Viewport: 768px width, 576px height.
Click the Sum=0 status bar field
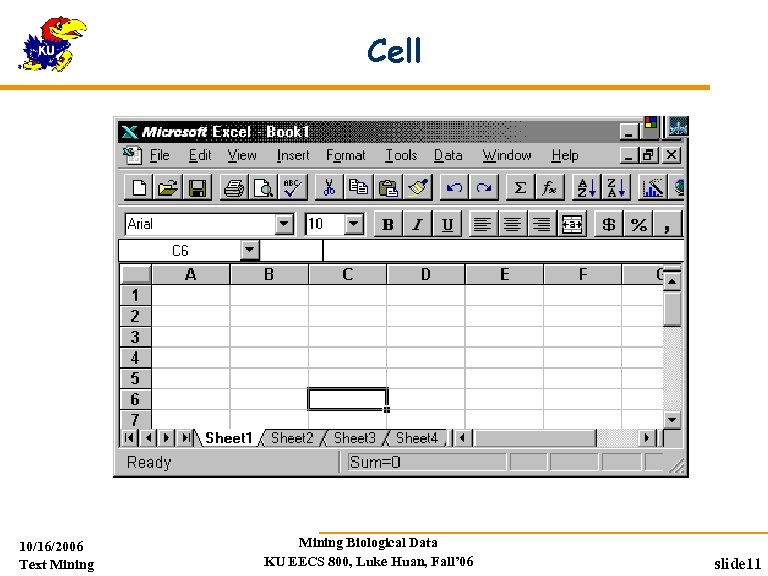click(426, 462)
